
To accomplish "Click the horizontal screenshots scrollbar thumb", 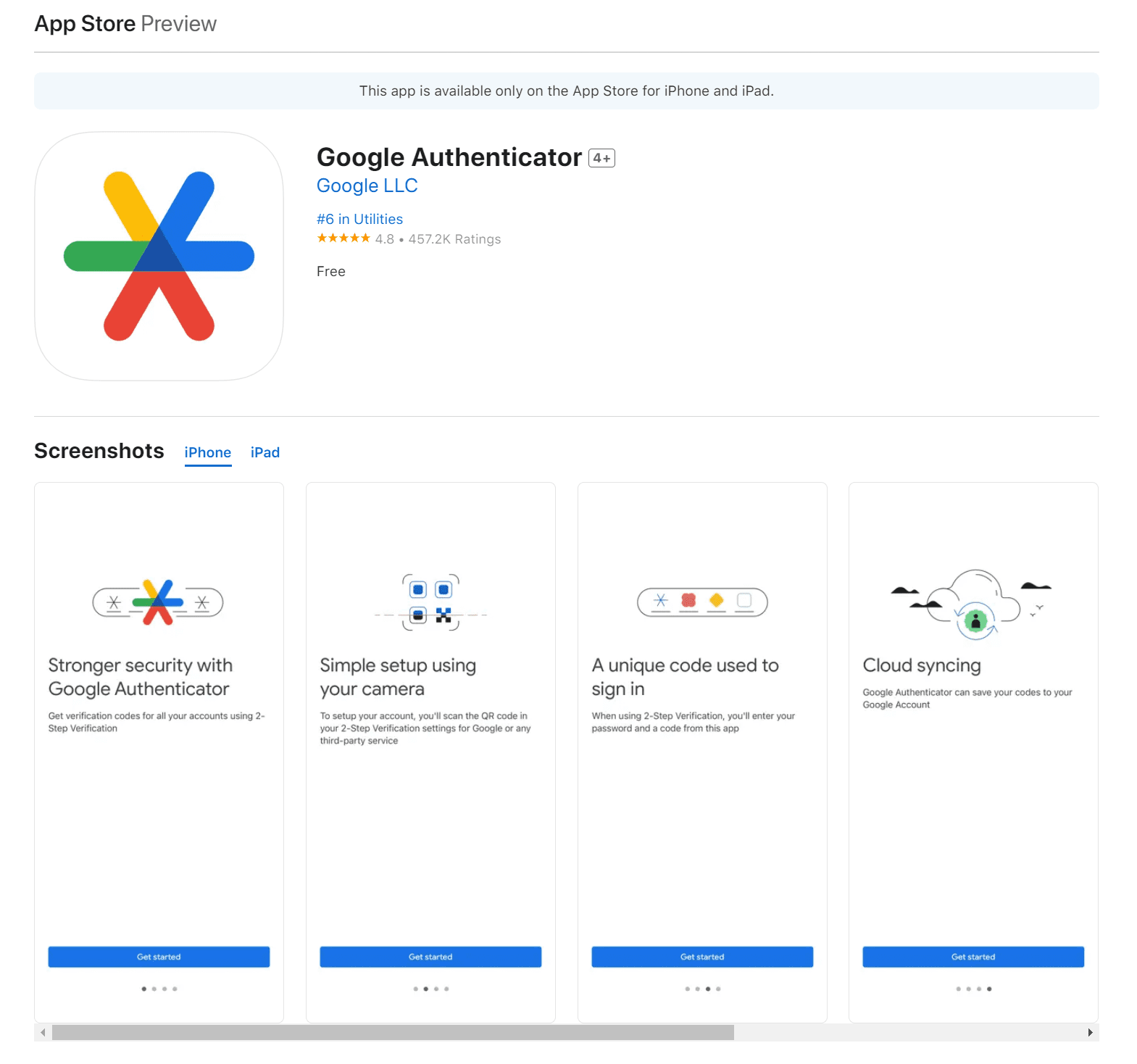I will [x=393, y=1032].
